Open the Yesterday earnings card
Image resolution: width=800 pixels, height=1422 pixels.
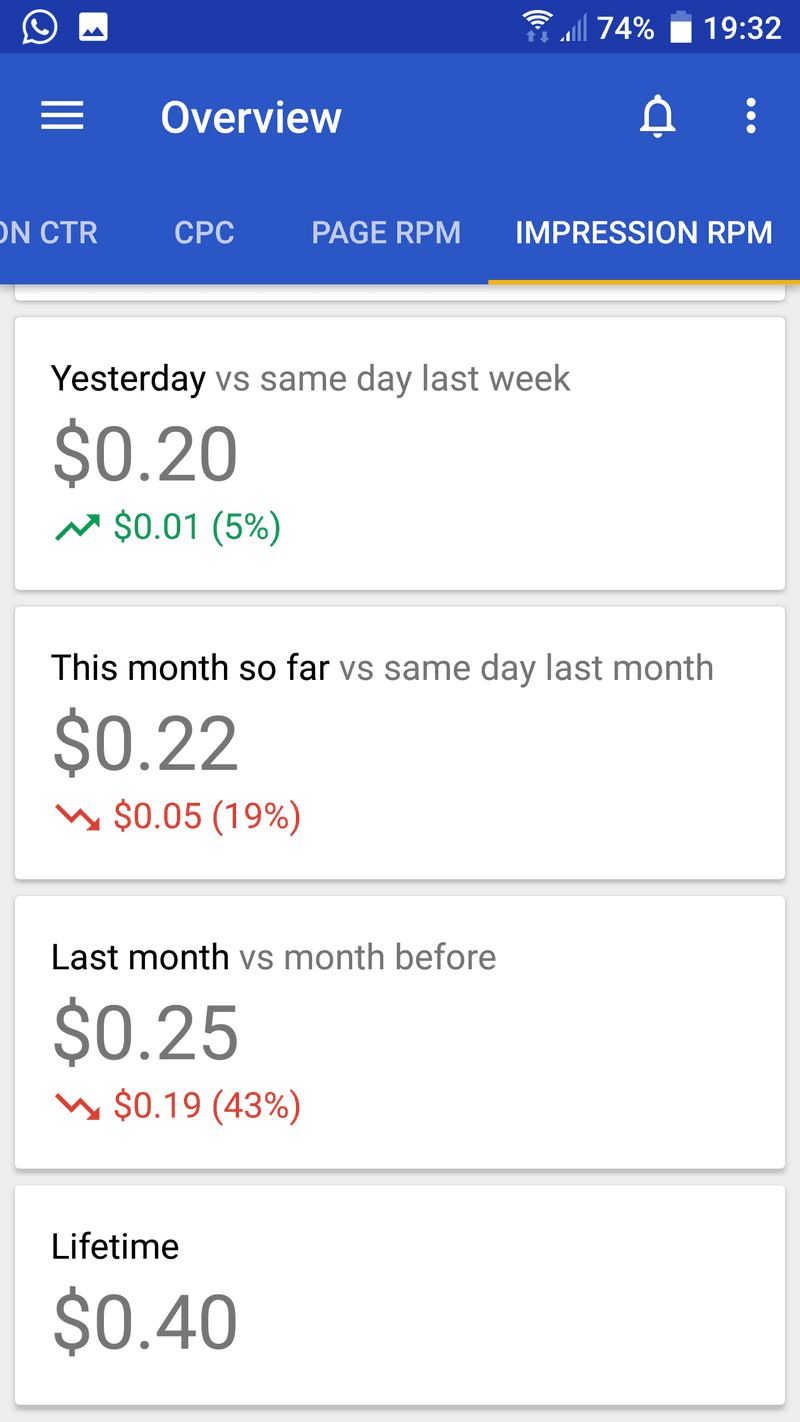(x=400, y=453)
